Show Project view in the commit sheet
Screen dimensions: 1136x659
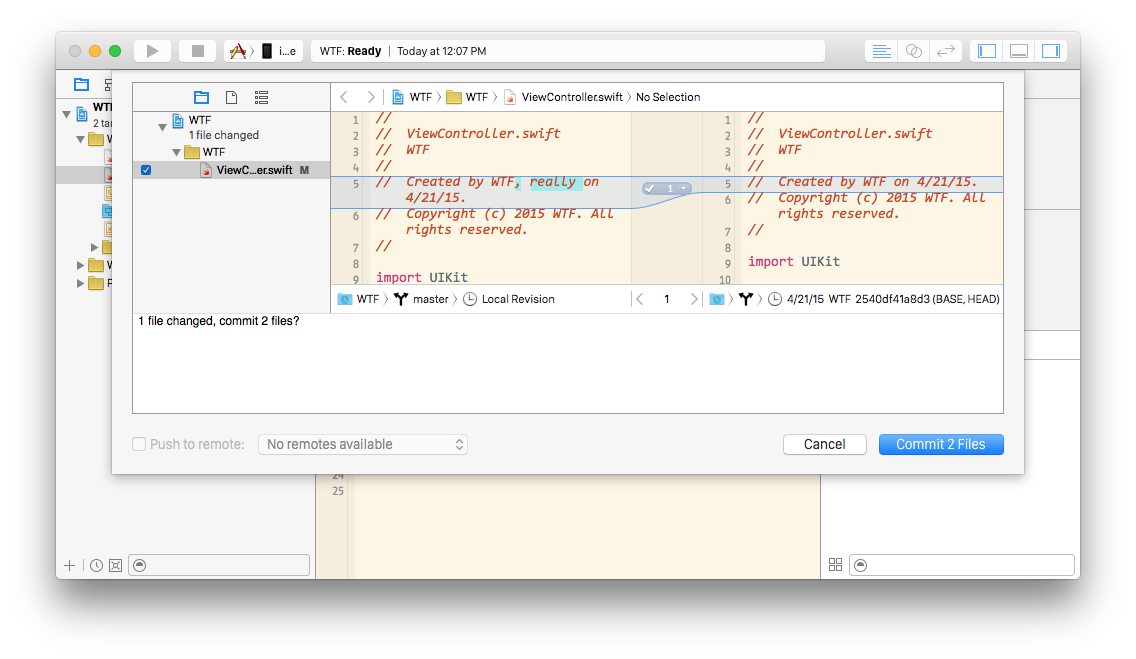tap(201, 97)
